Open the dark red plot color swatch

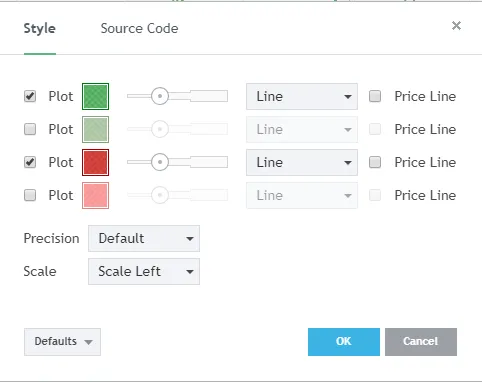(95, 162)
